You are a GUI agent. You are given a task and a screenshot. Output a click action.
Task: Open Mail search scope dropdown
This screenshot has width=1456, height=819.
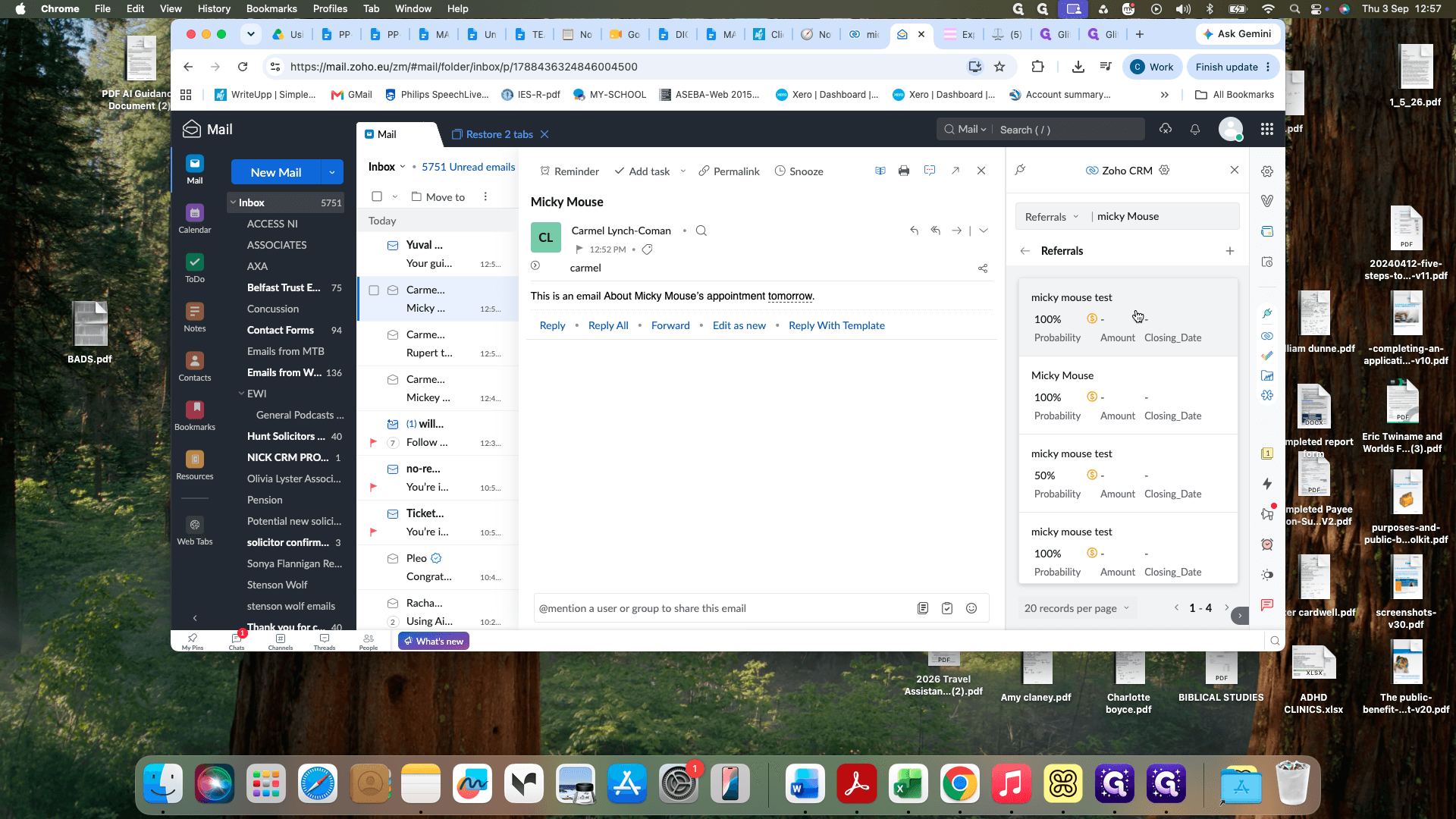click(965, 130)
